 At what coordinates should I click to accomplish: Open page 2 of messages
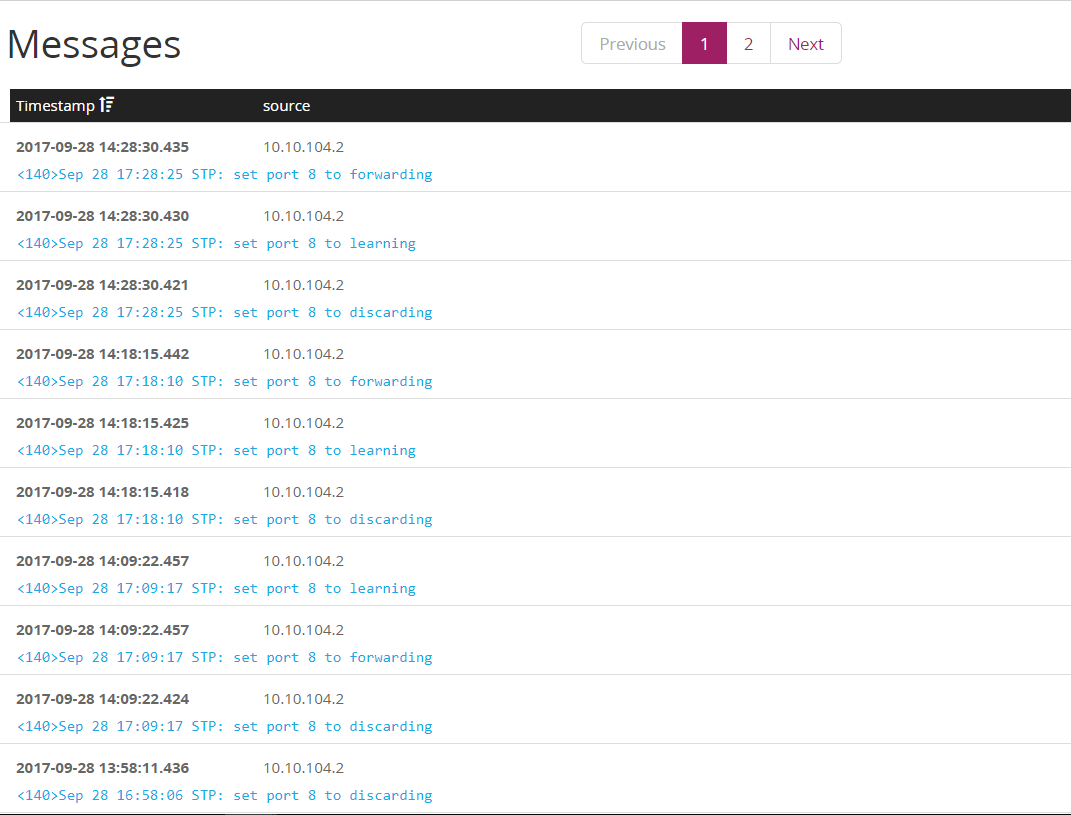tap(749, 44)
